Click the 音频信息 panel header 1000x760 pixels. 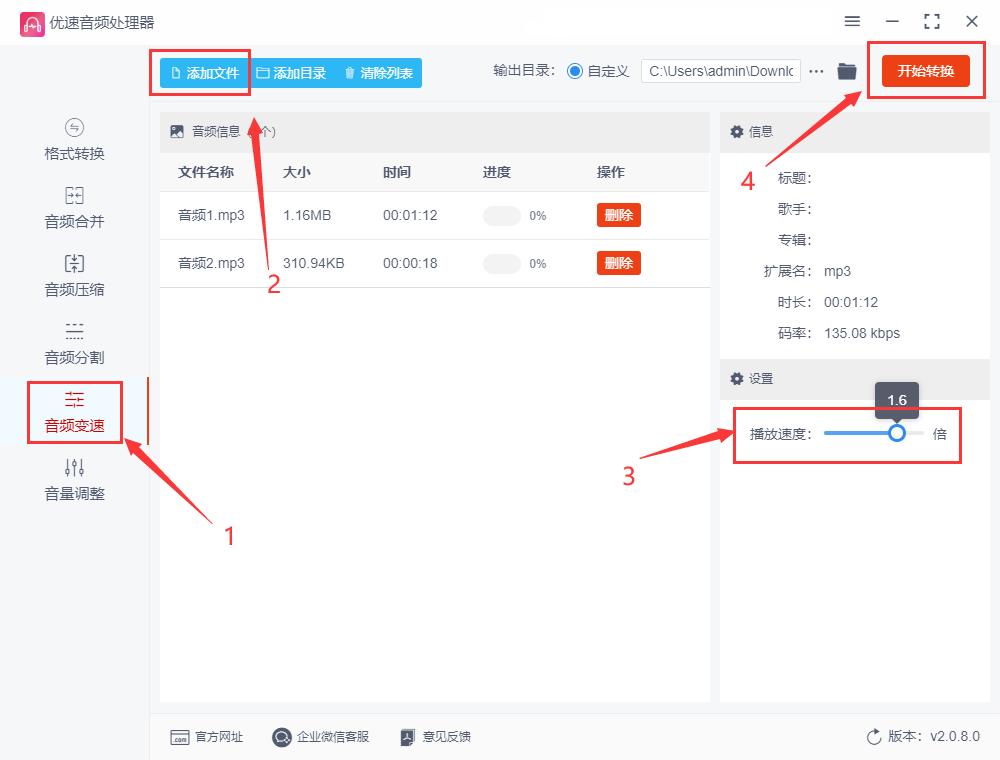coord(205,131)
